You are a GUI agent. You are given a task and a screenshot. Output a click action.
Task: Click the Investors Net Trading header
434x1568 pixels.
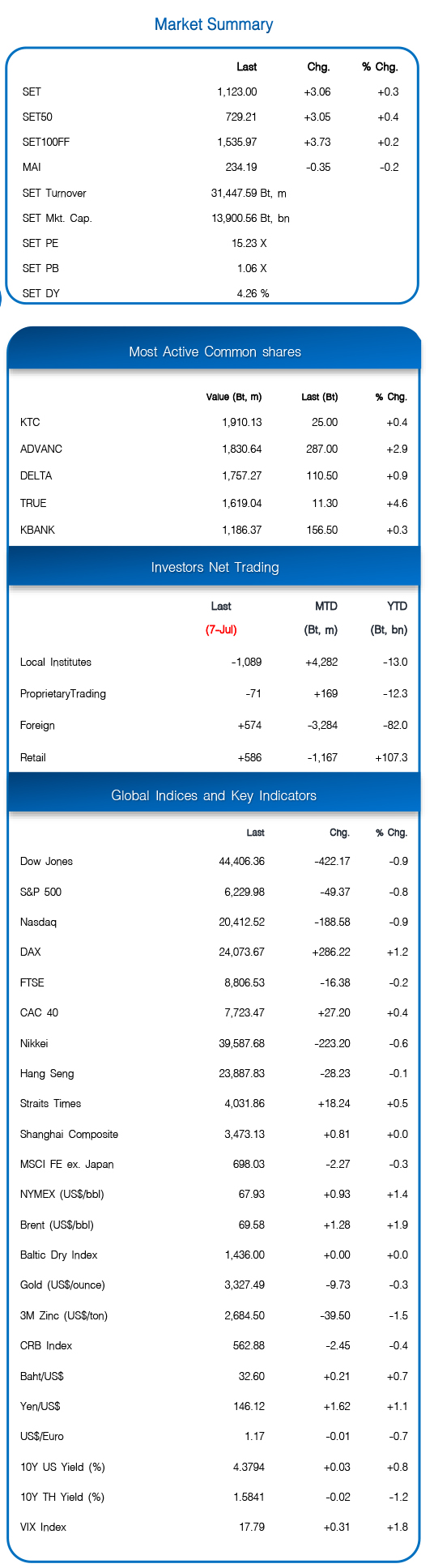coord(215,567)
